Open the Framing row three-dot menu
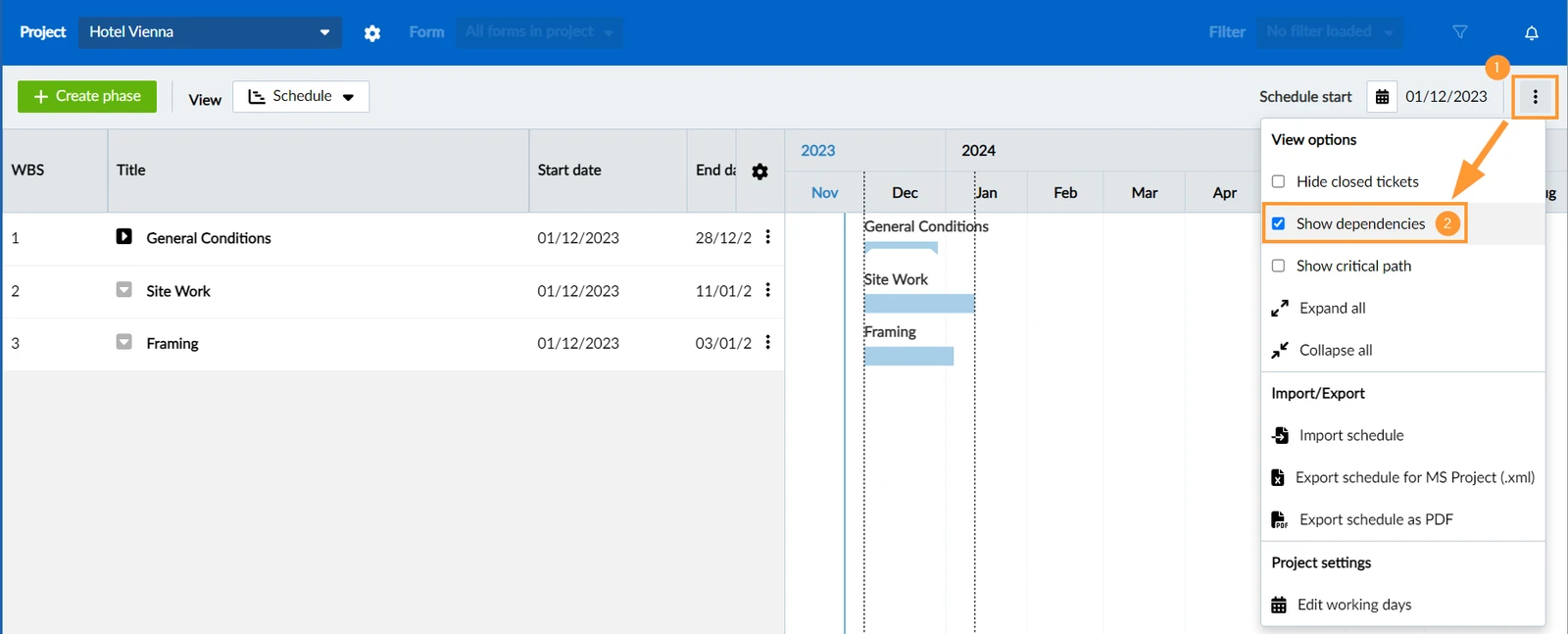1568x634 pixels. click(x=767, y=343)
